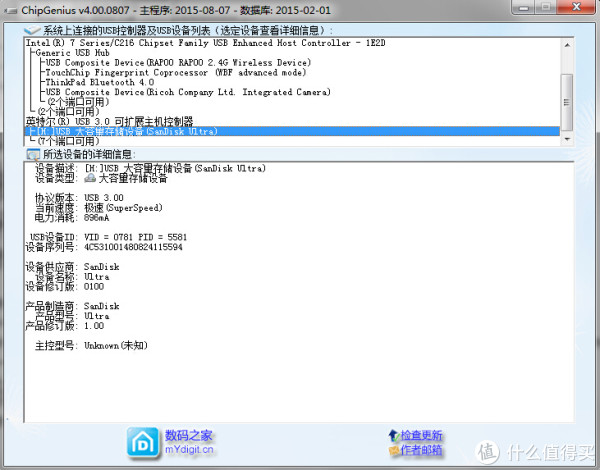Image resolution: width=600 pixels, height=470 pixels.
Task: Click the device list scroll up arrow
Action: click(x=567, y=45)
